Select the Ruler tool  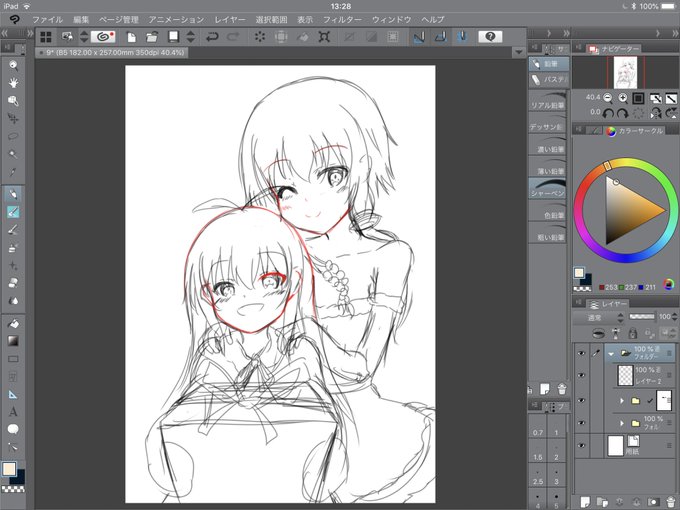point(13,394)
